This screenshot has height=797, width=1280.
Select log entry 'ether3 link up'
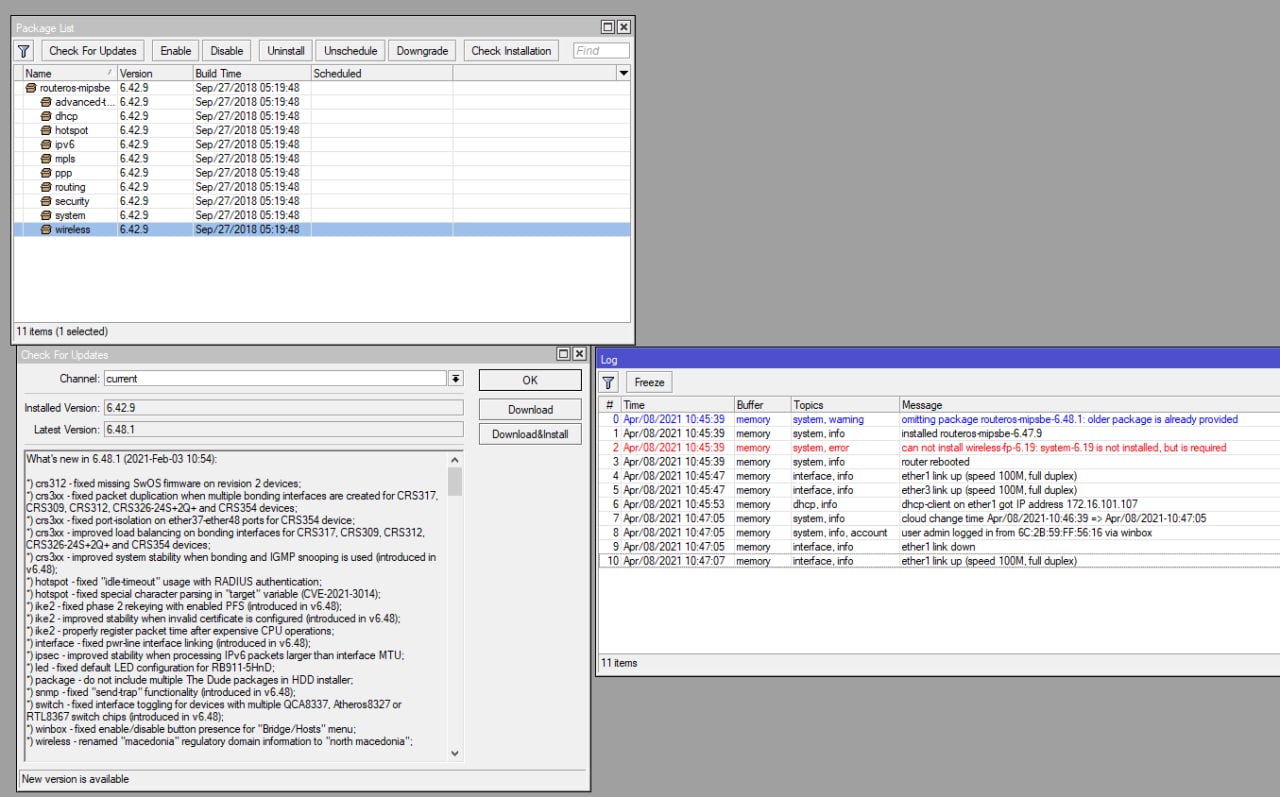tap(939, 491)
